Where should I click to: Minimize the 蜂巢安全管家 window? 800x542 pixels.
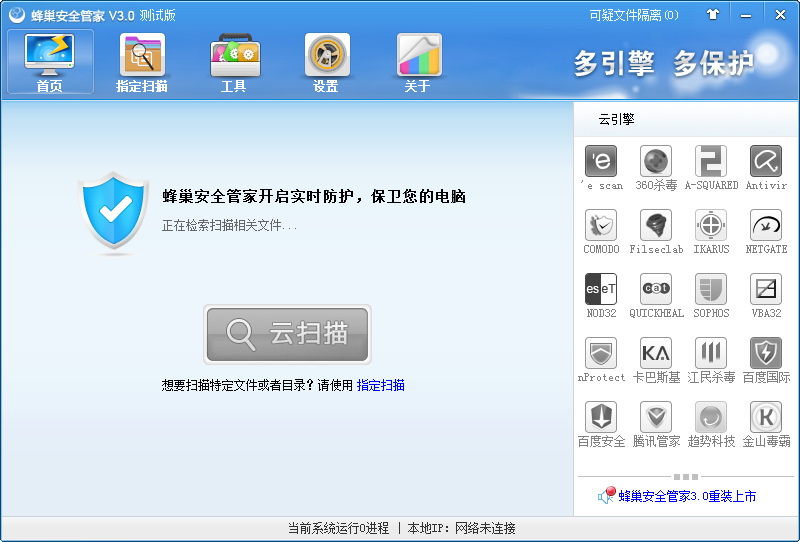pyautogui.click(x=746, y=15)
